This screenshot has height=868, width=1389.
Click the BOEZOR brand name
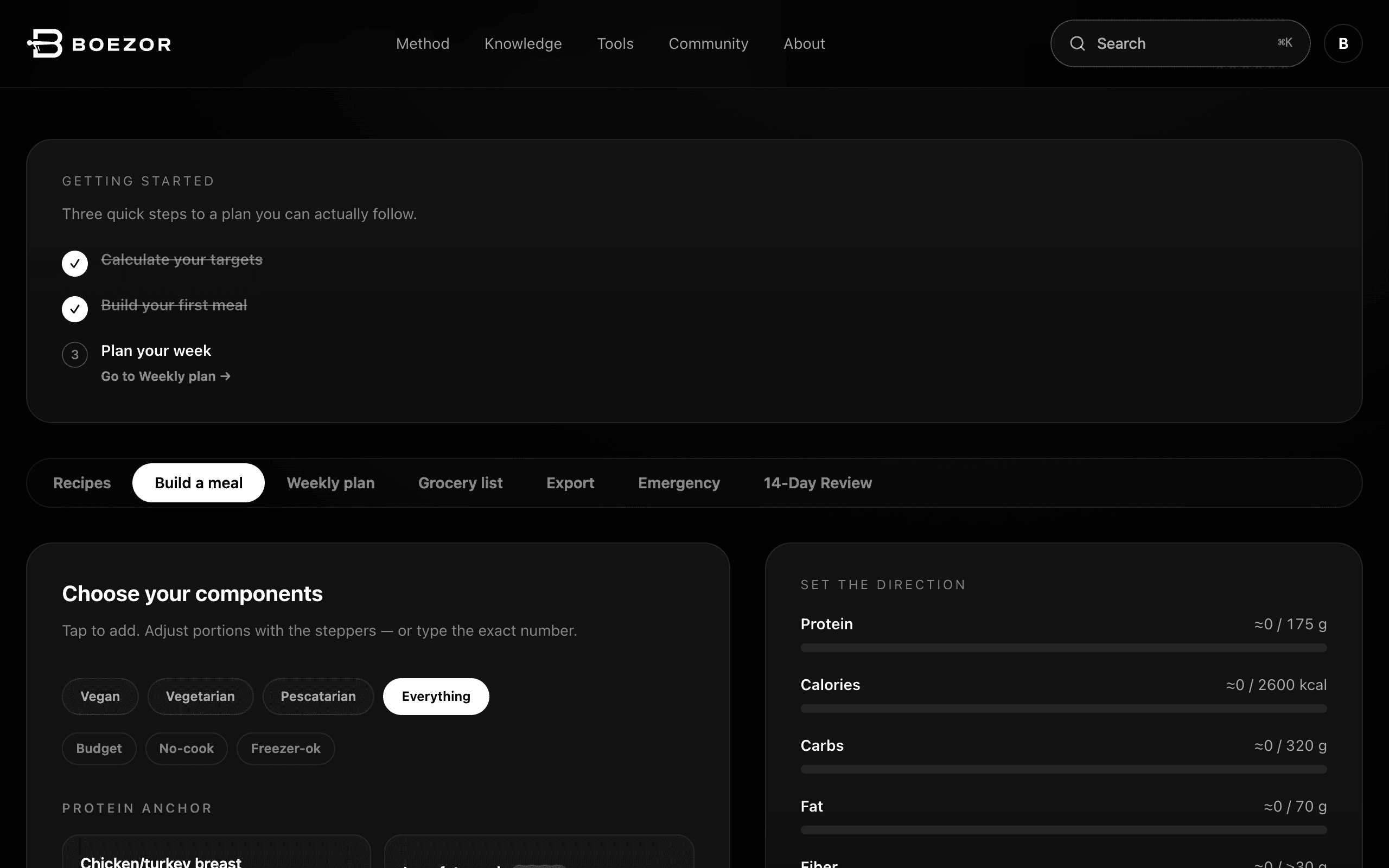[x=122, y=44]
